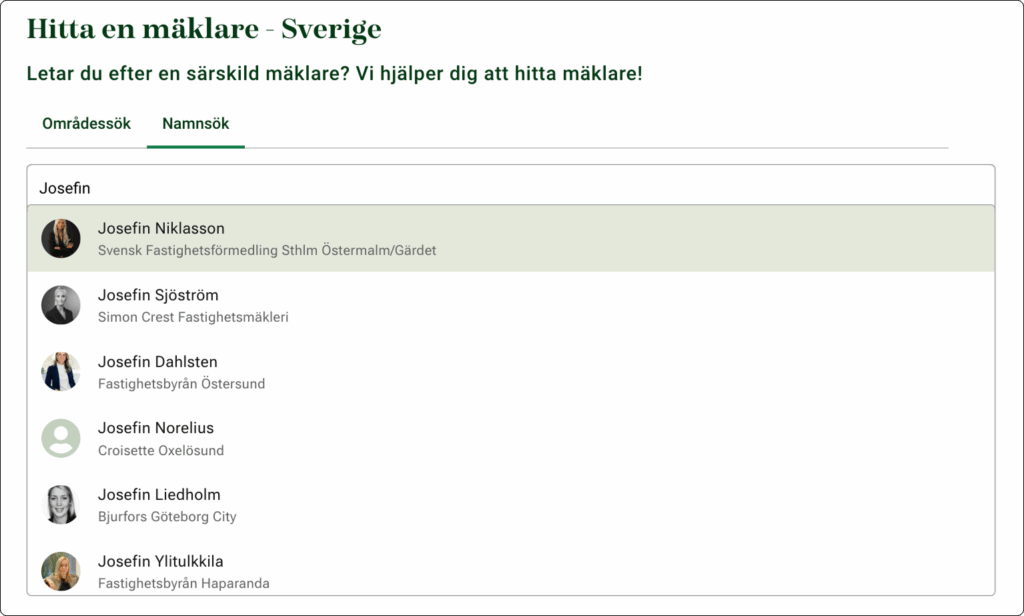Switch to the Områdessök tab
Viewport: 1024px width, 616px height.
coord(86,123)
